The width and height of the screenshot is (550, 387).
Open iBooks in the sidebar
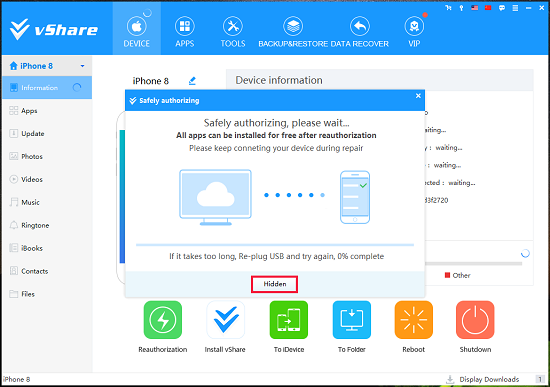point(47,248)
